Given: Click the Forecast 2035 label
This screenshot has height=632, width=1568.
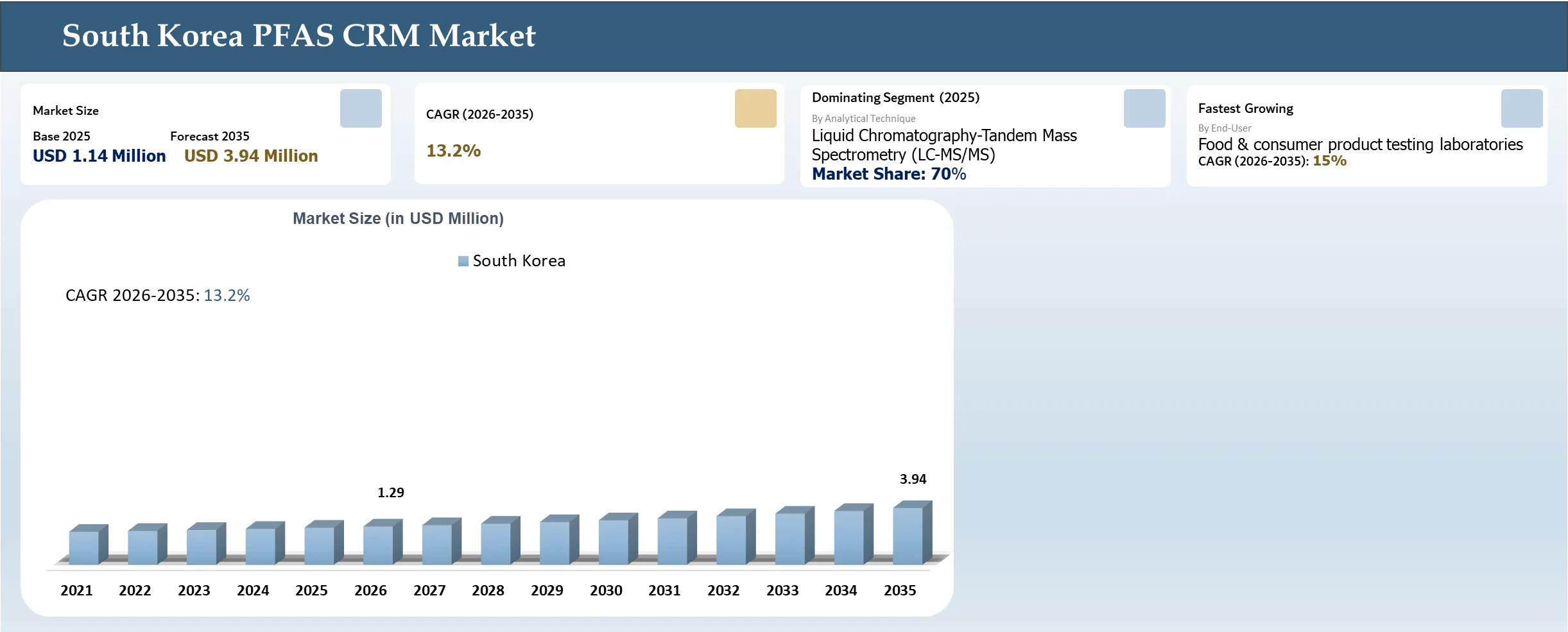Looking at the screenshot, I should pyautogui.click(x=210, y=137).
